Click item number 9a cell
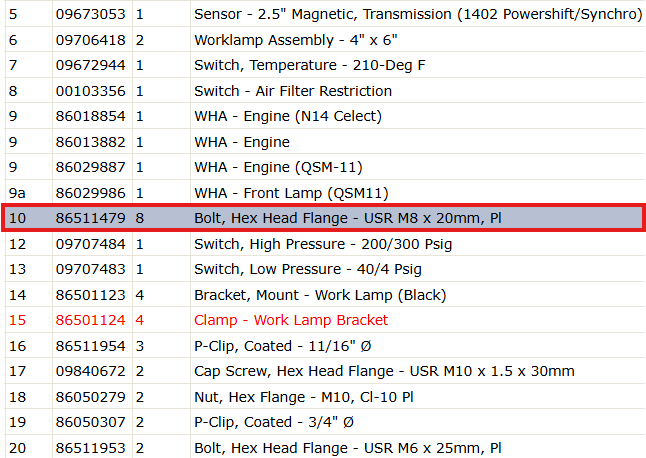646x458 pixels. [x=28, y=193]
